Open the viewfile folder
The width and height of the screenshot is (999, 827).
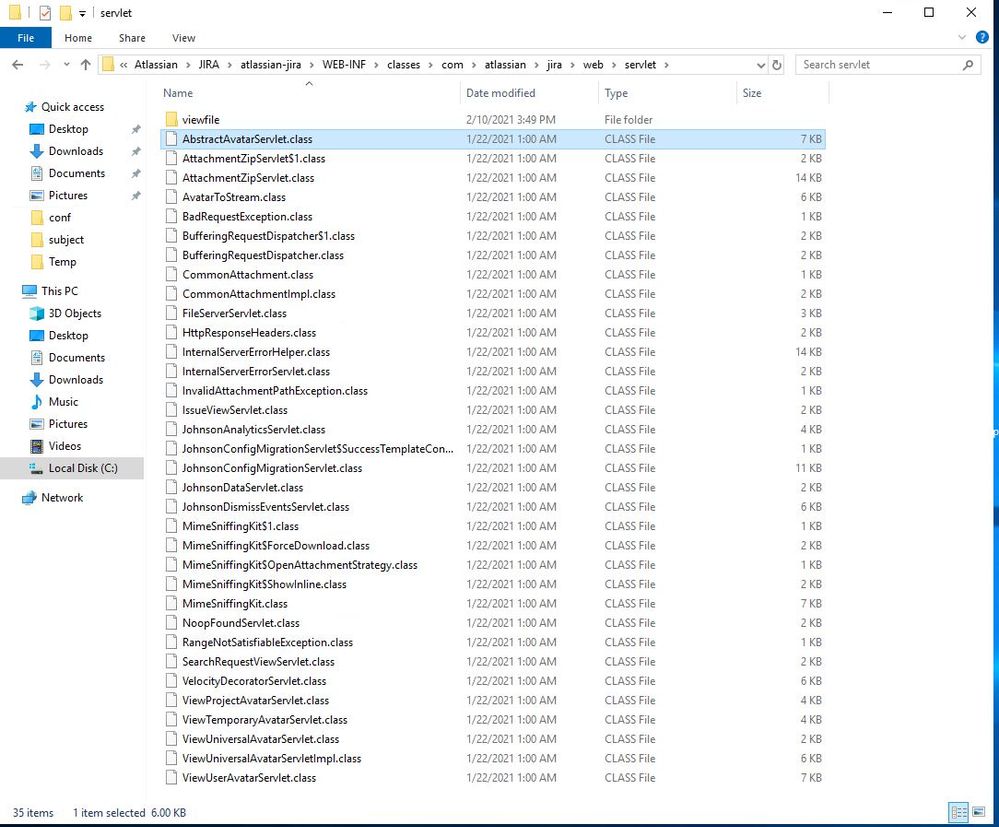pos(203,119)
